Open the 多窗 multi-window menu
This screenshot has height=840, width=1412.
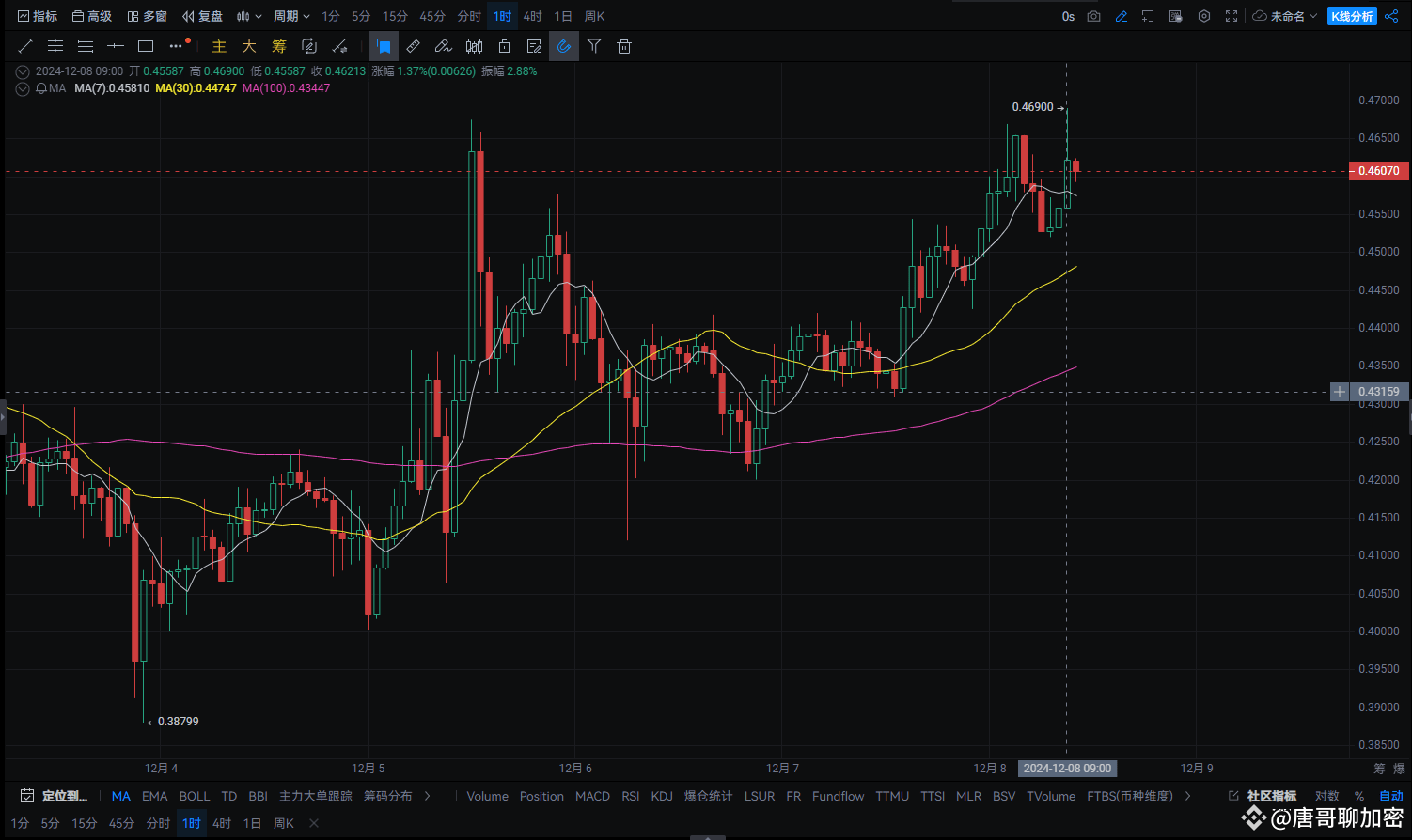point(148,16)
